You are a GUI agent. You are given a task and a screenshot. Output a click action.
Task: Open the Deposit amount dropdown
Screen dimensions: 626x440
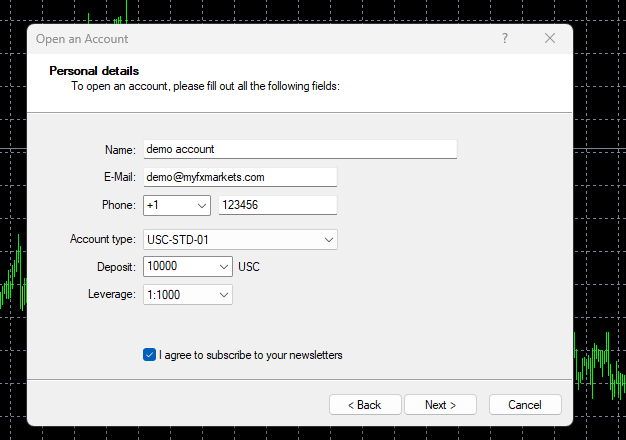(x=188, y=267)
